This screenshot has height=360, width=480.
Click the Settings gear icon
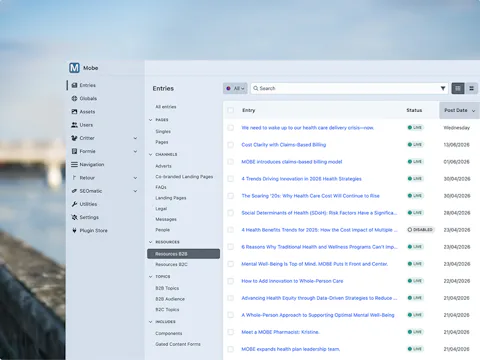pos(74,217)
